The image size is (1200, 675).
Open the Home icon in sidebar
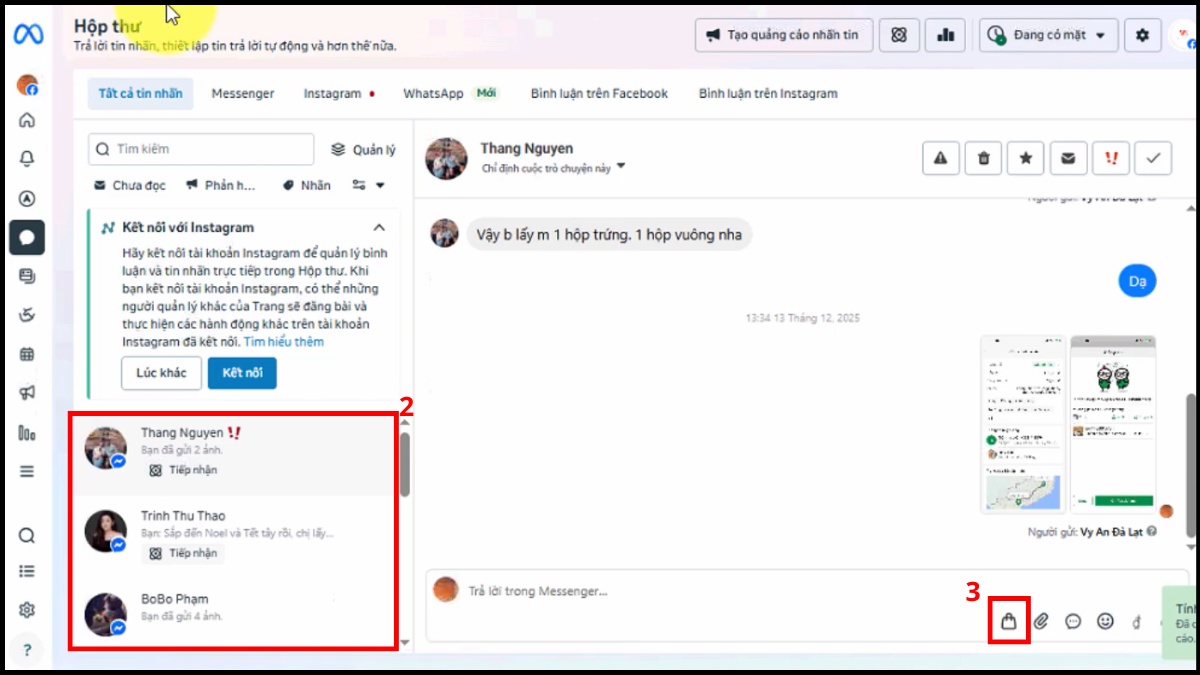[x=27, y=121]
